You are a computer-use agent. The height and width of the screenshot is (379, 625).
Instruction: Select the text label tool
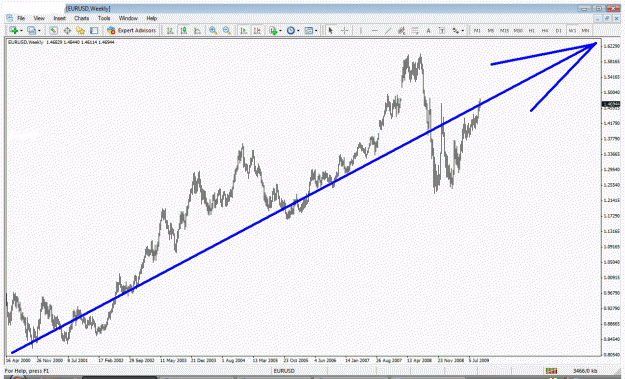coord(442,30)
